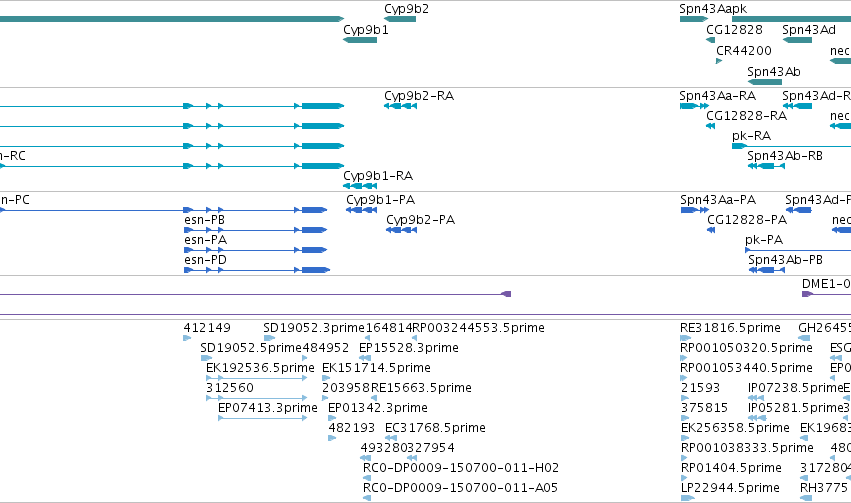Select EST EK192536.5prime

tap(260, 368)
